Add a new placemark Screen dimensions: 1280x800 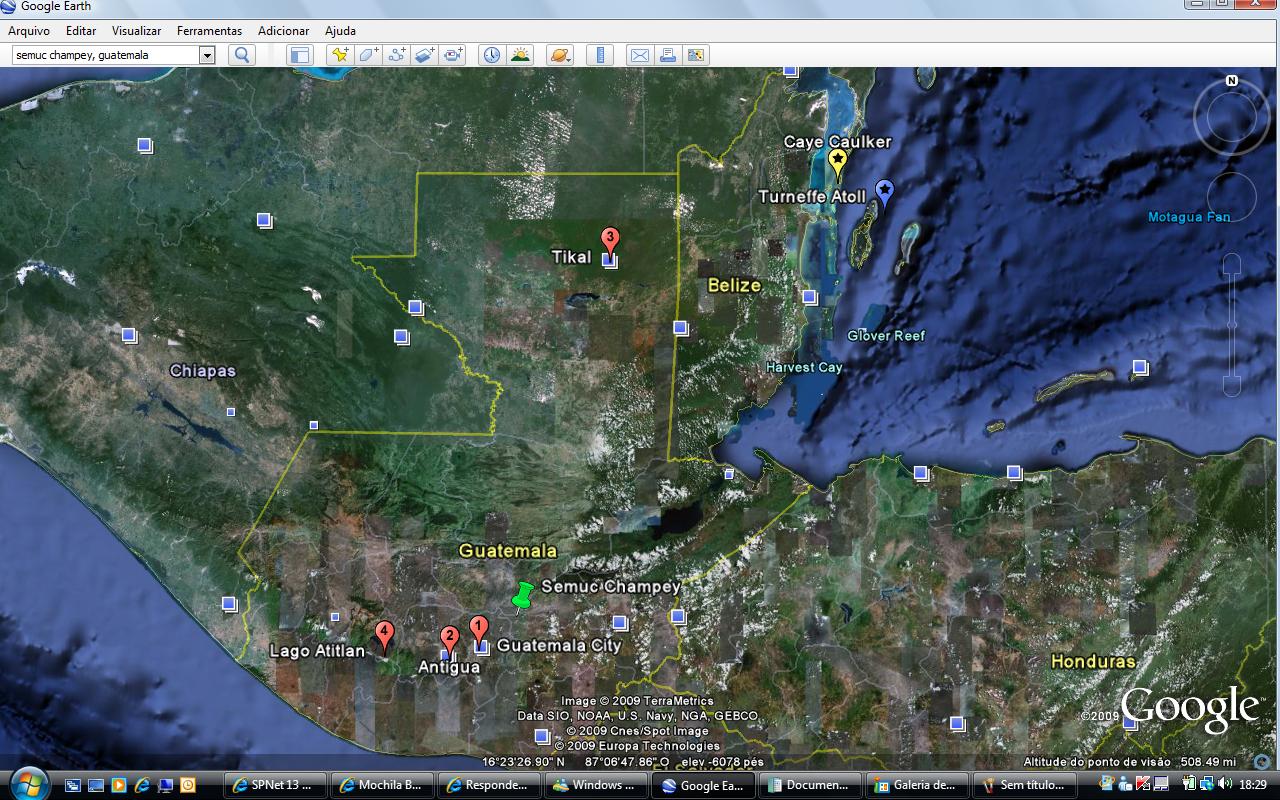pyautogui.click(x=340, y=55)
